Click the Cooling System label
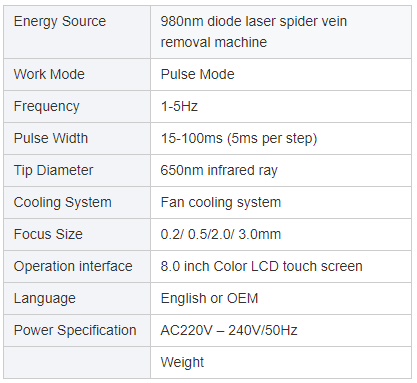Screen dimensions: 417x383 63,202
